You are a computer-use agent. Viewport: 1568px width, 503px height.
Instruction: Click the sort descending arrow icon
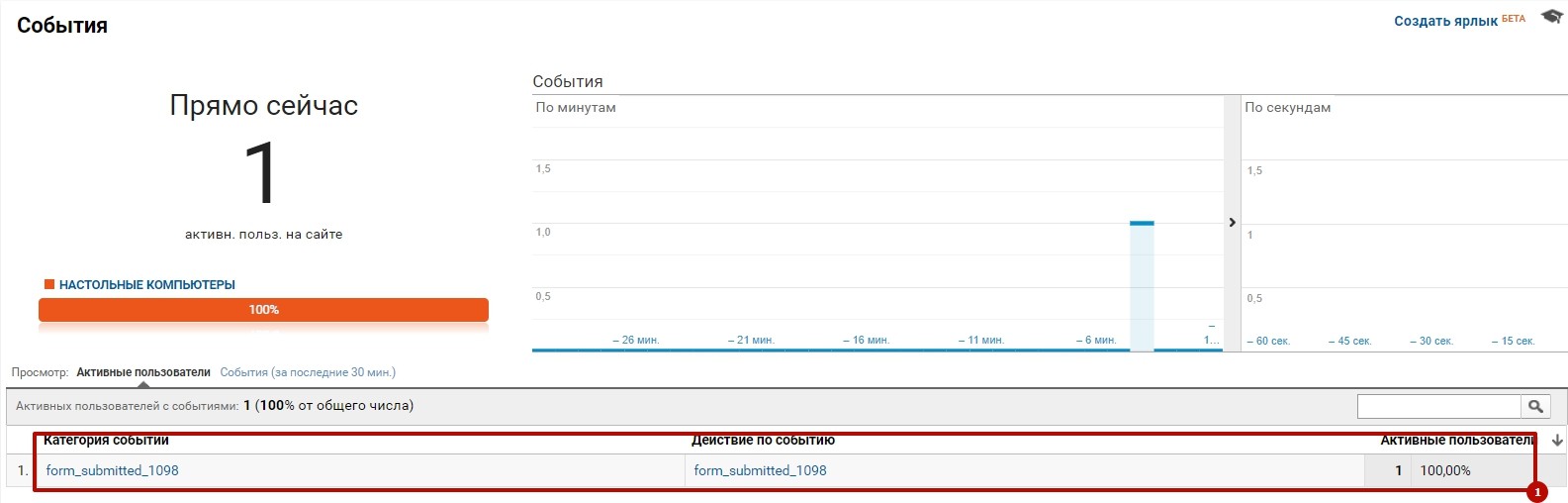(1558, 441)
